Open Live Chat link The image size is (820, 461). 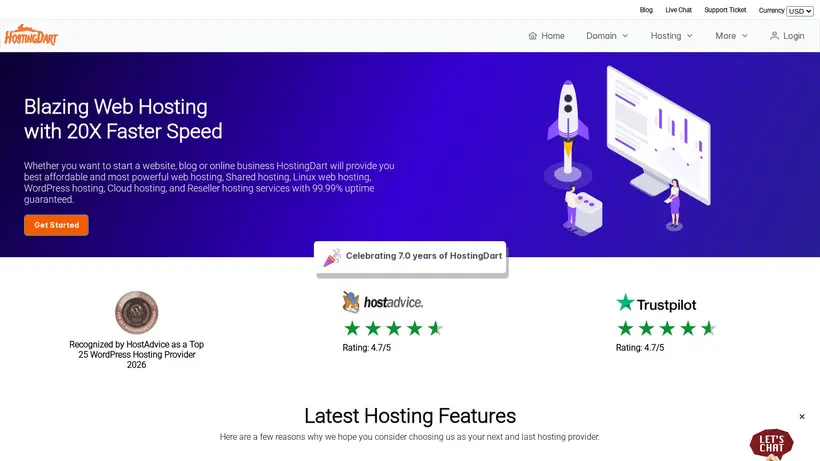[x=678, y=10]
